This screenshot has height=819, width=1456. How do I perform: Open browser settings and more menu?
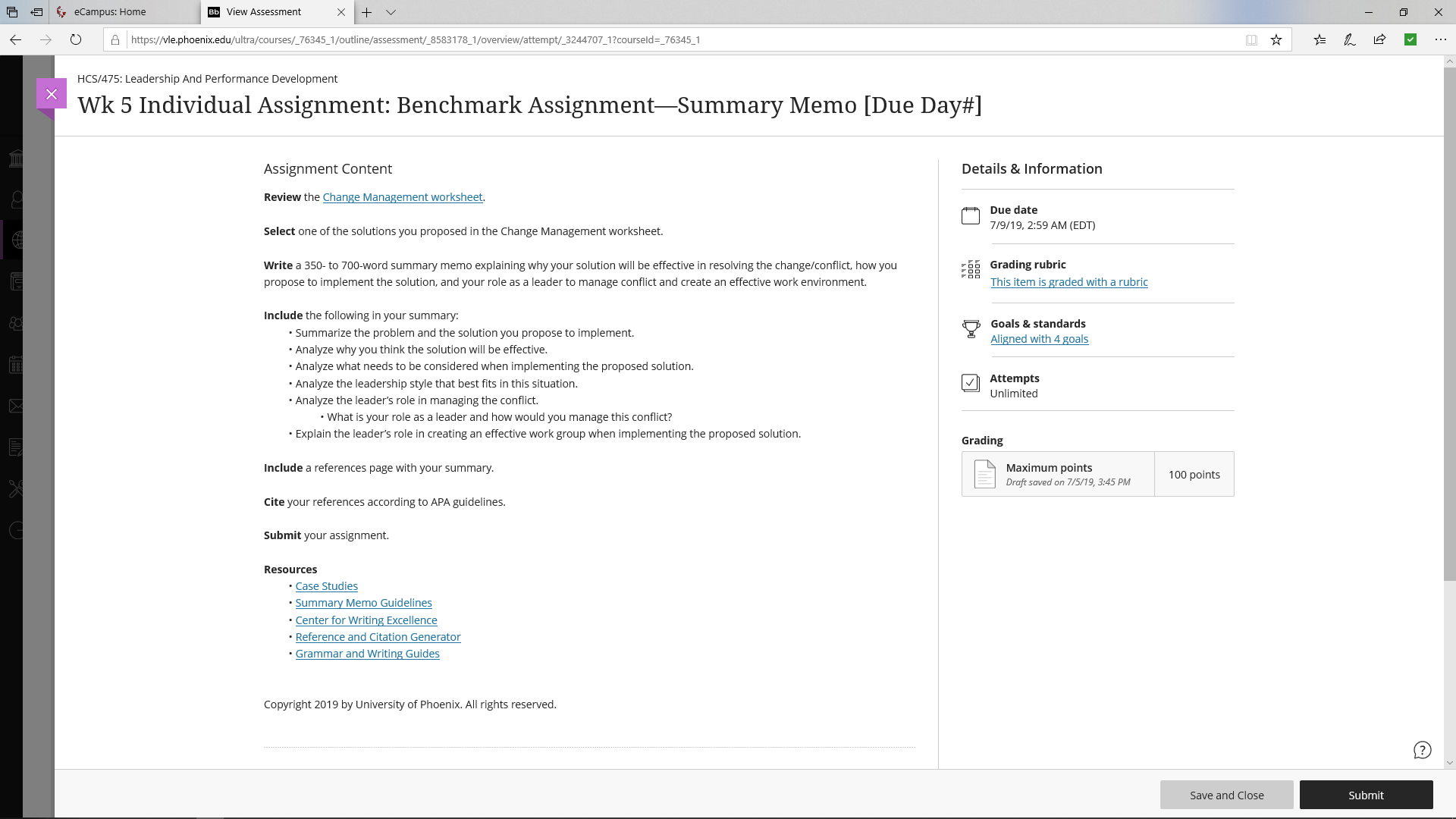1440,39
